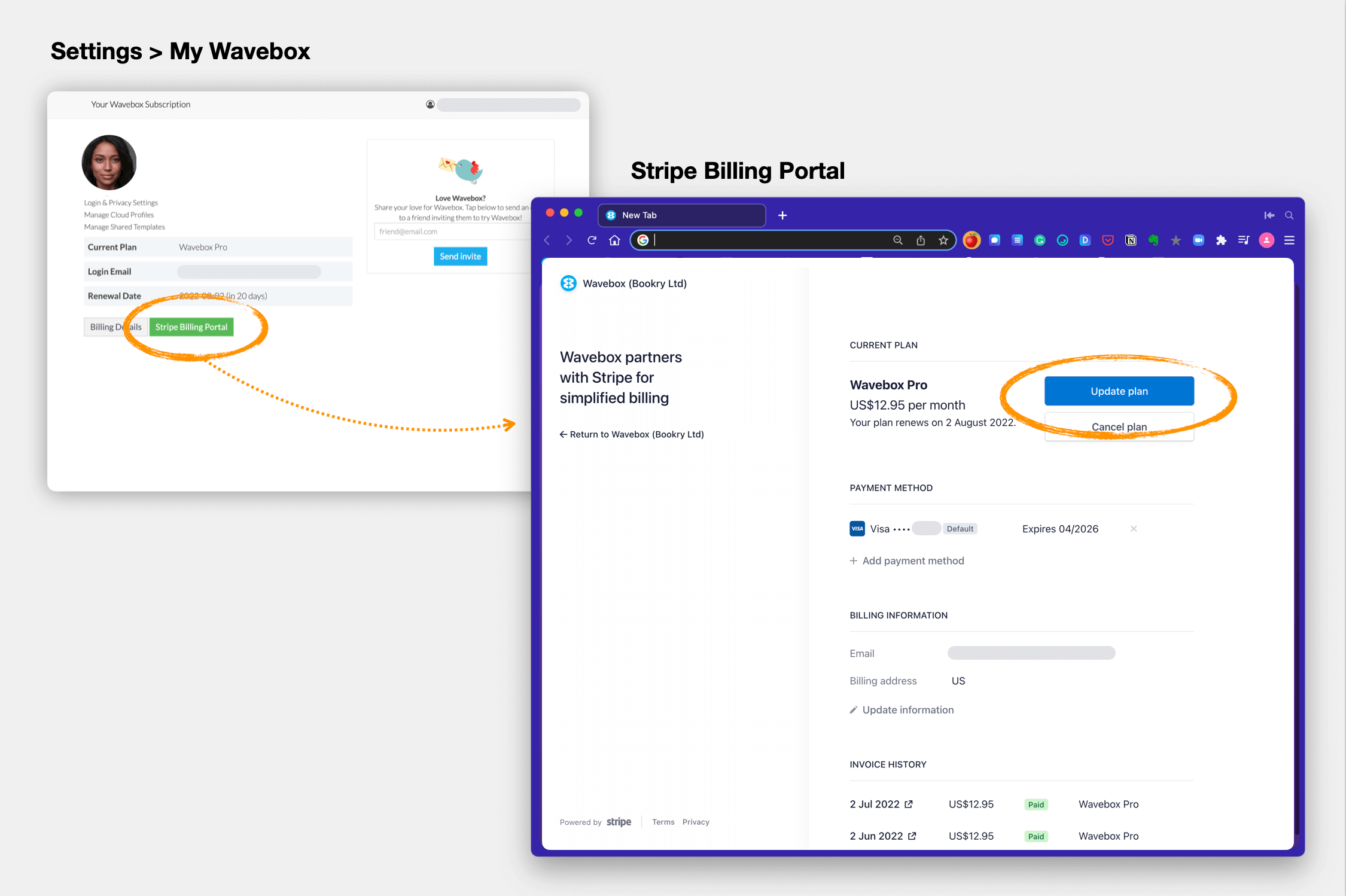Click the 'Wavebox Pro' current plan value
The width and height of the screenshot is (1346, 896).
[x=203, y=247]
